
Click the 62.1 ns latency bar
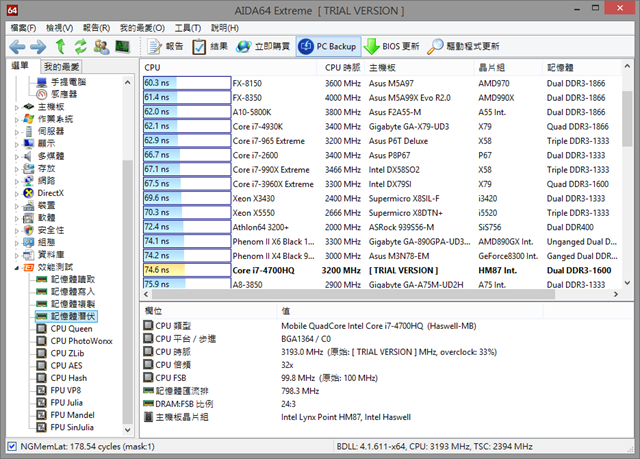click(187, 126)
